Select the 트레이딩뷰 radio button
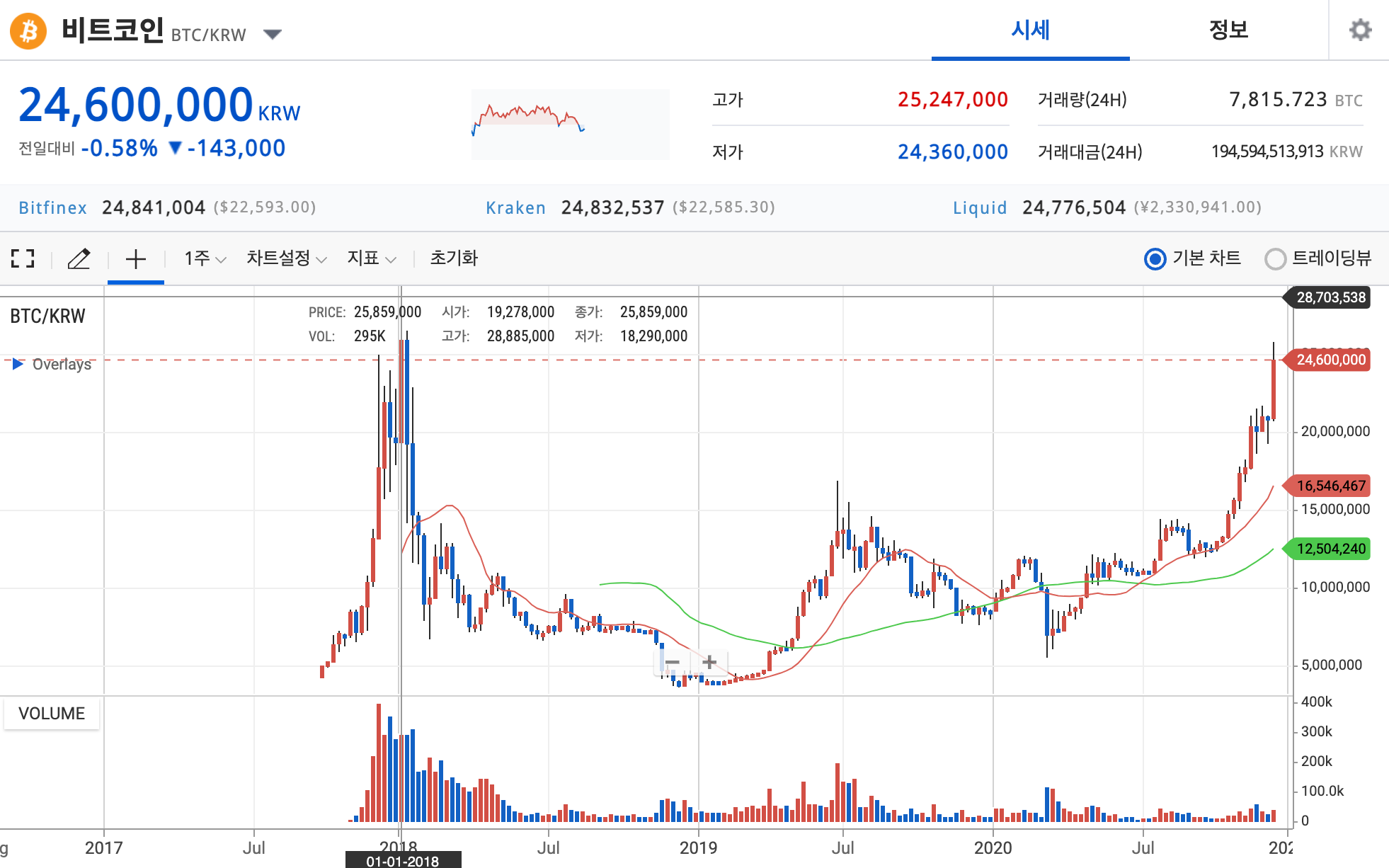The width and height of the screenshot is (1389, 868). [1275, 259]
